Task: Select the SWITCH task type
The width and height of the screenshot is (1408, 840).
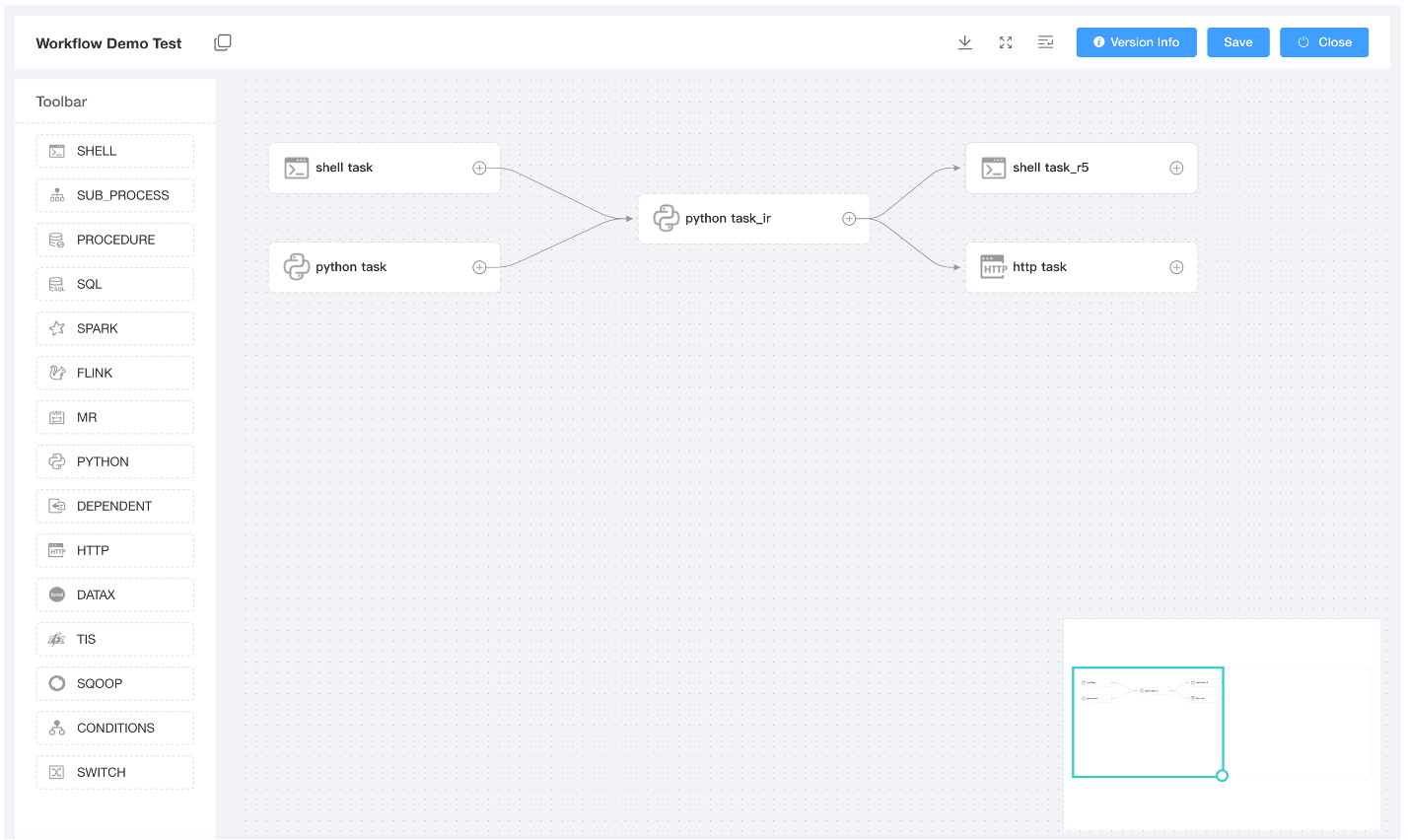Action: (x=114, y=771)
